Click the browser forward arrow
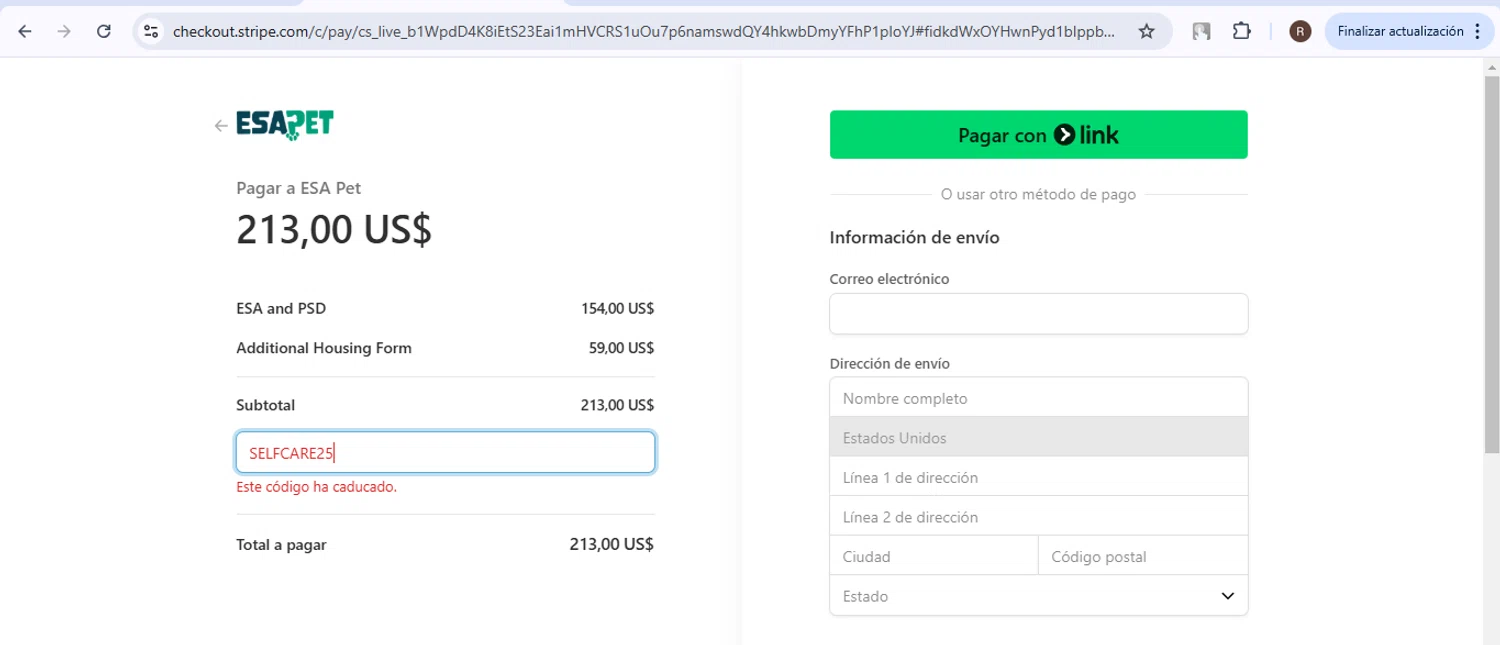The width and height of the screenshot is (1500, 645). coord(64,31)
